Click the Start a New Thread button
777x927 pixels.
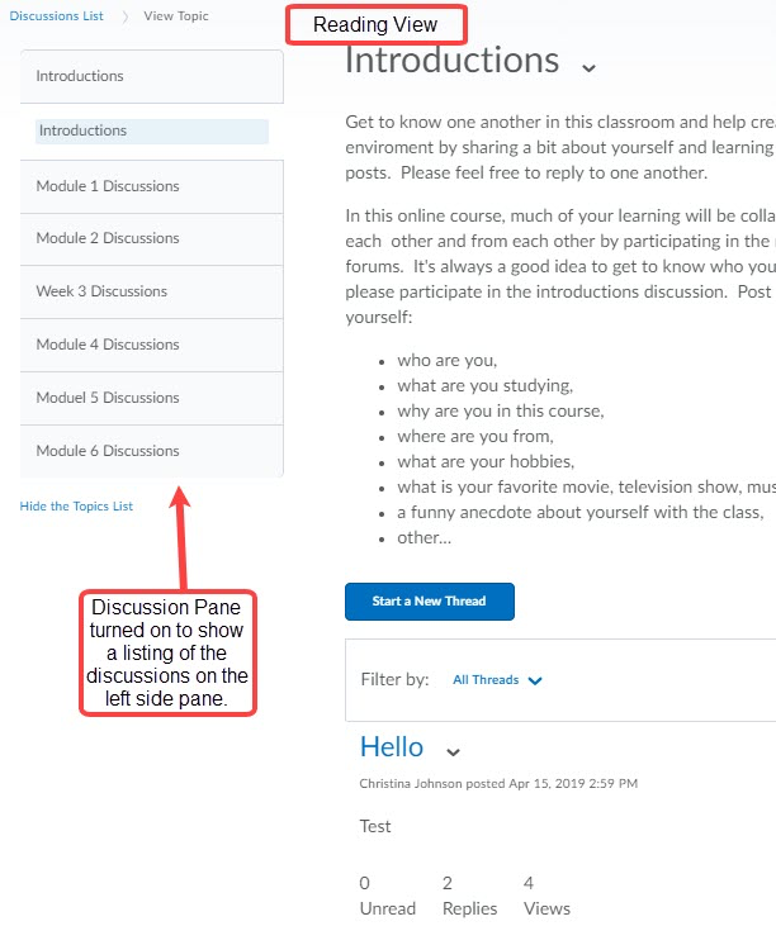click(429, 601)
